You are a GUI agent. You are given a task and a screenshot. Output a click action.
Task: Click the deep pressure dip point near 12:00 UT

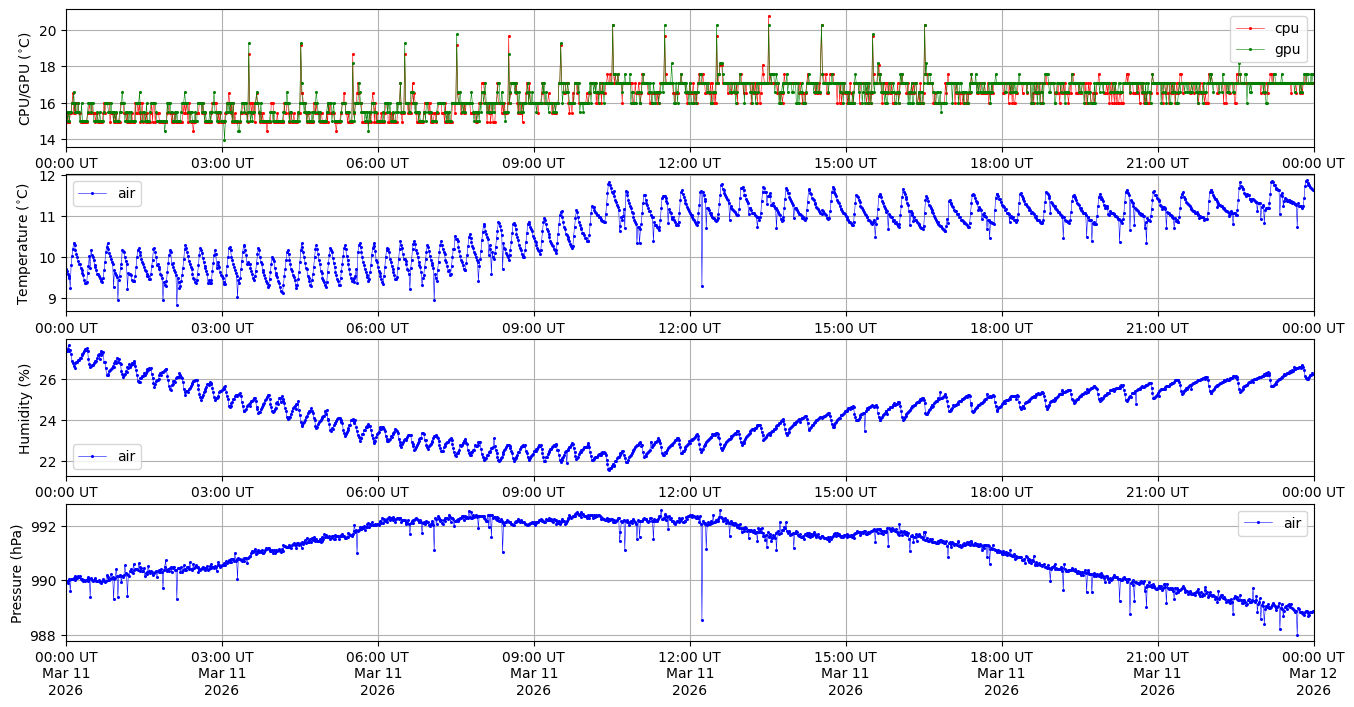coord(702,620)
